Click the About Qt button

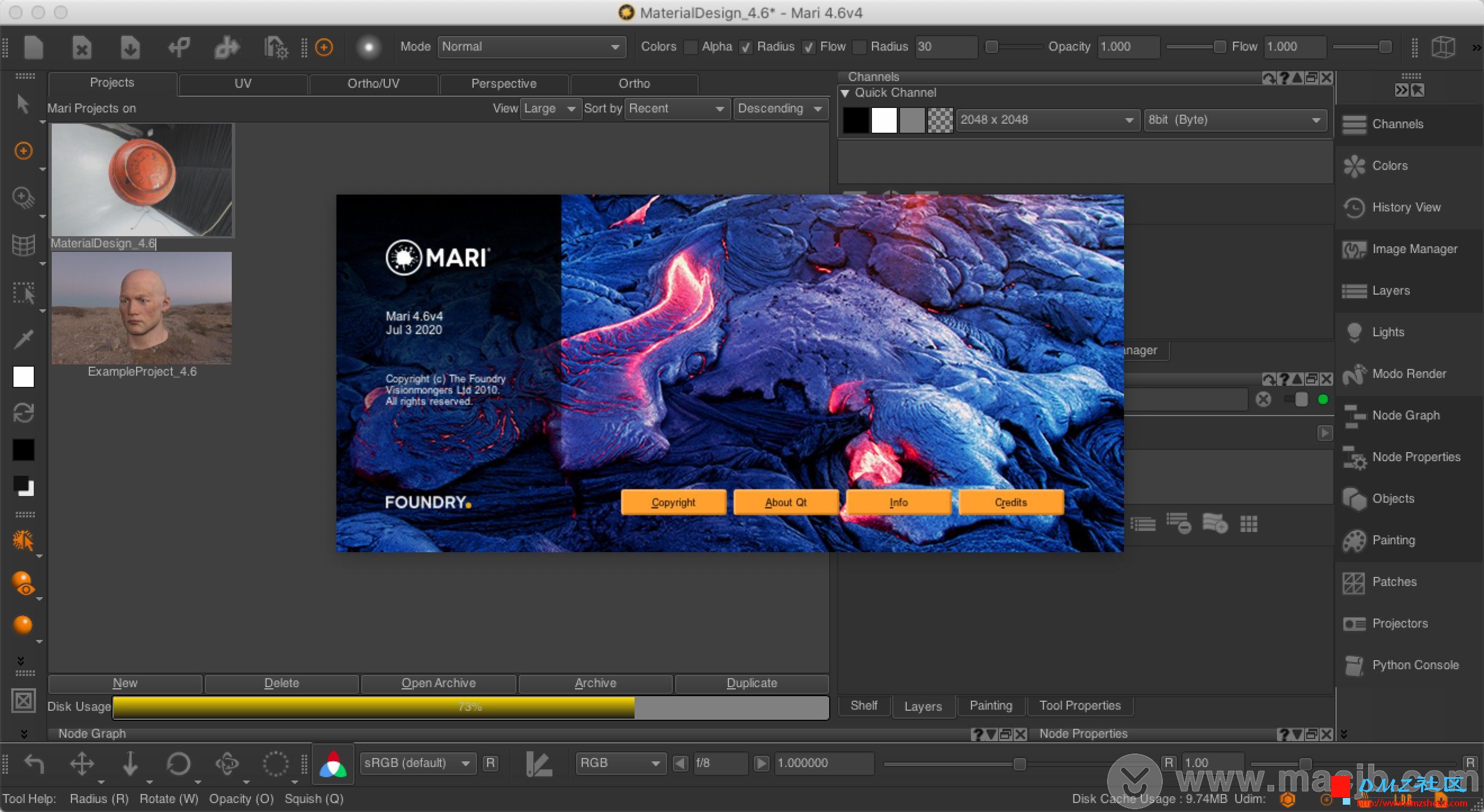click(x=785, y=502)
